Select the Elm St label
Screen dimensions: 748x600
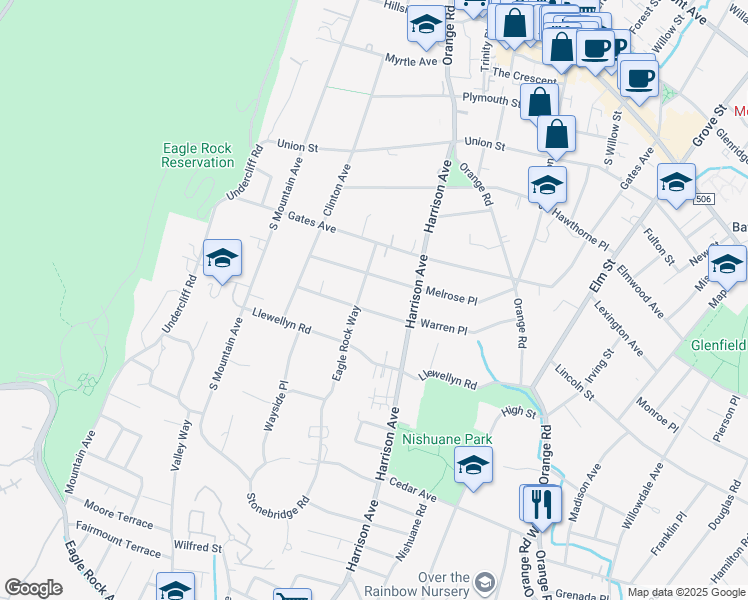click(602, 276)
